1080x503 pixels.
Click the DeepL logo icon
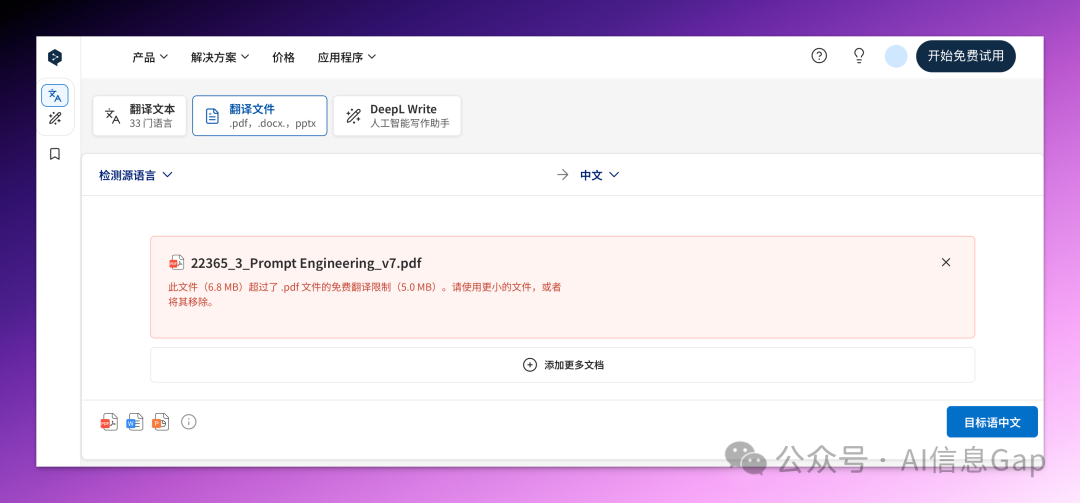55,57
